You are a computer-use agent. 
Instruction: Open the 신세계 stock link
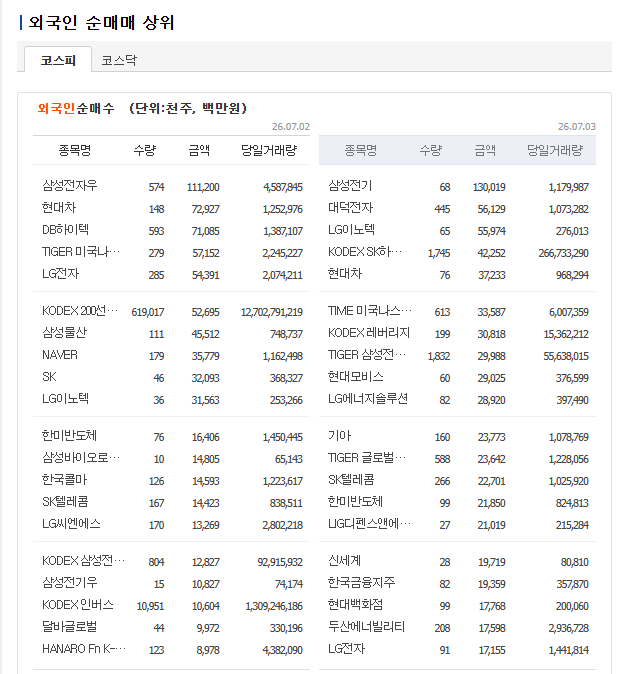coord(344,561)
